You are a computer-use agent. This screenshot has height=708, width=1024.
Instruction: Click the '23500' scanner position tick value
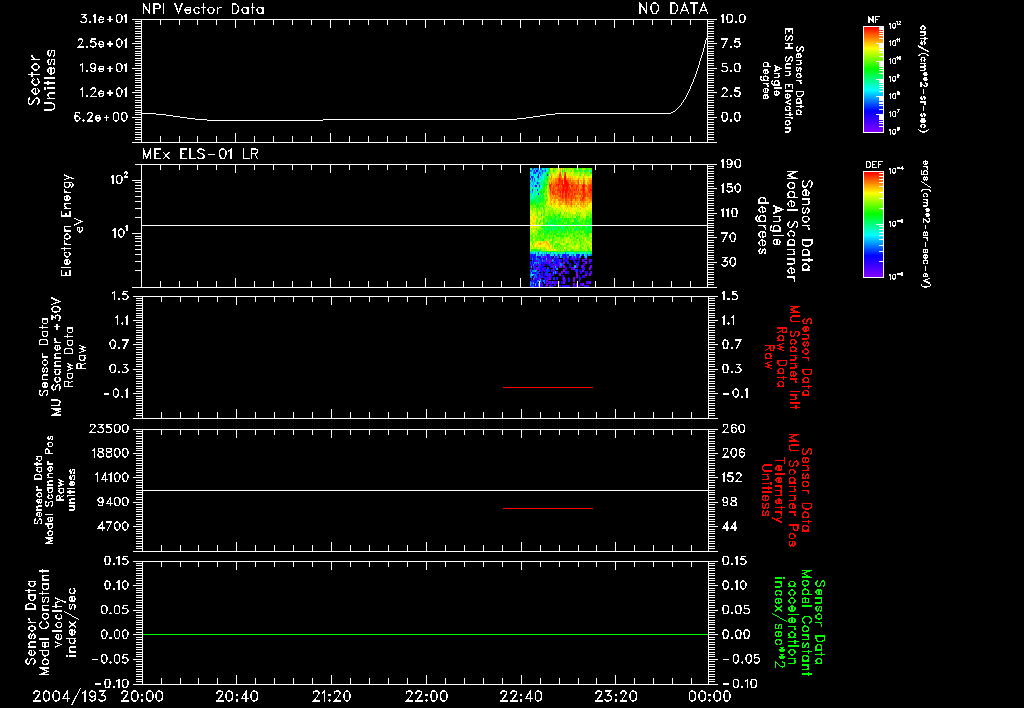coord(108,429)
